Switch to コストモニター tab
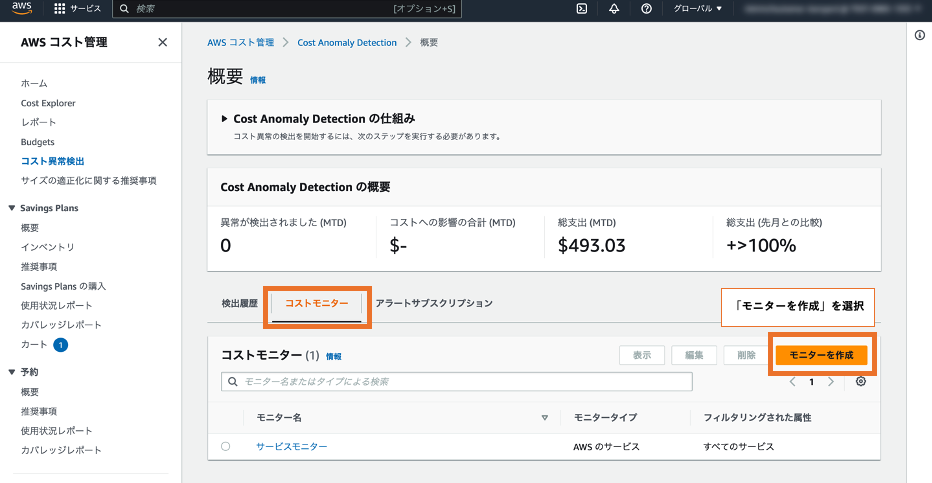This screenshot has width=932, height=483. click(x=317, y=303)
